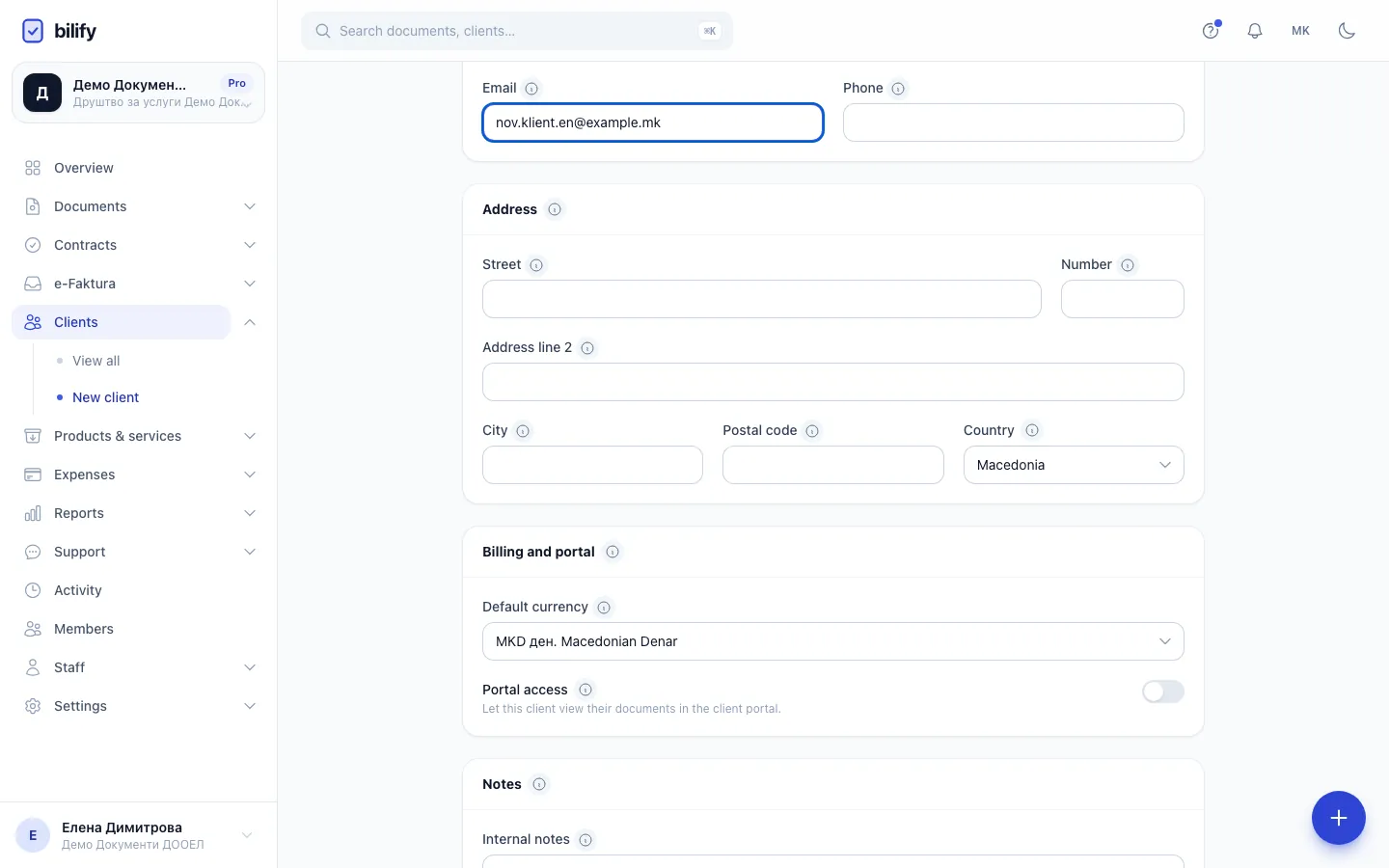Click the MK language switcher
This screenshot has height=868, width=1389.
(x=1301, y=31)
